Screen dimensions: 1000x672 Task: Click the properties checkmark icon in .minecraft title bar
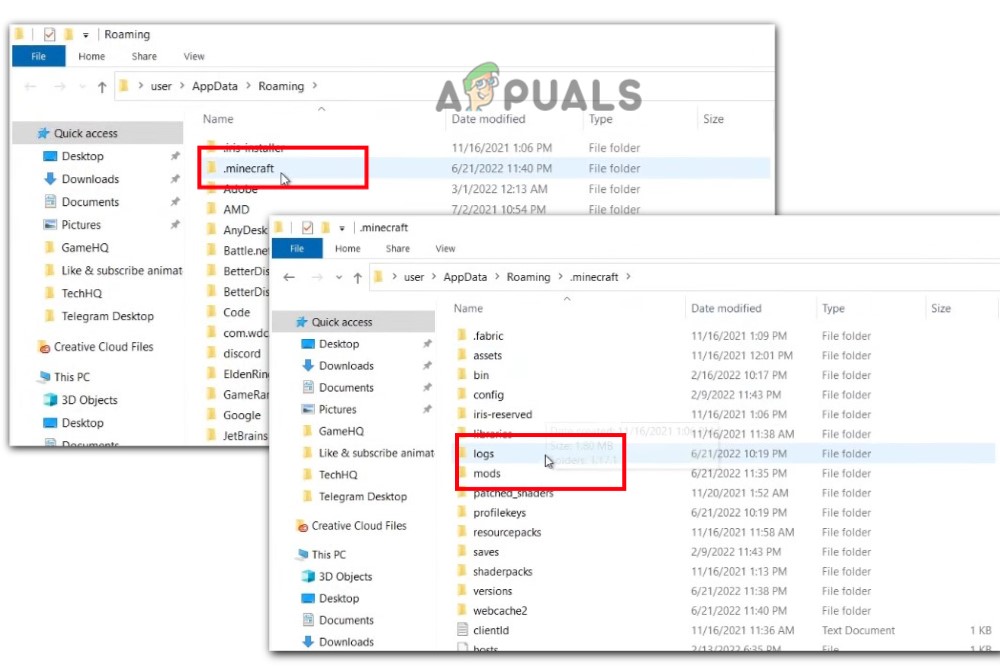click(x=307, y=228)
